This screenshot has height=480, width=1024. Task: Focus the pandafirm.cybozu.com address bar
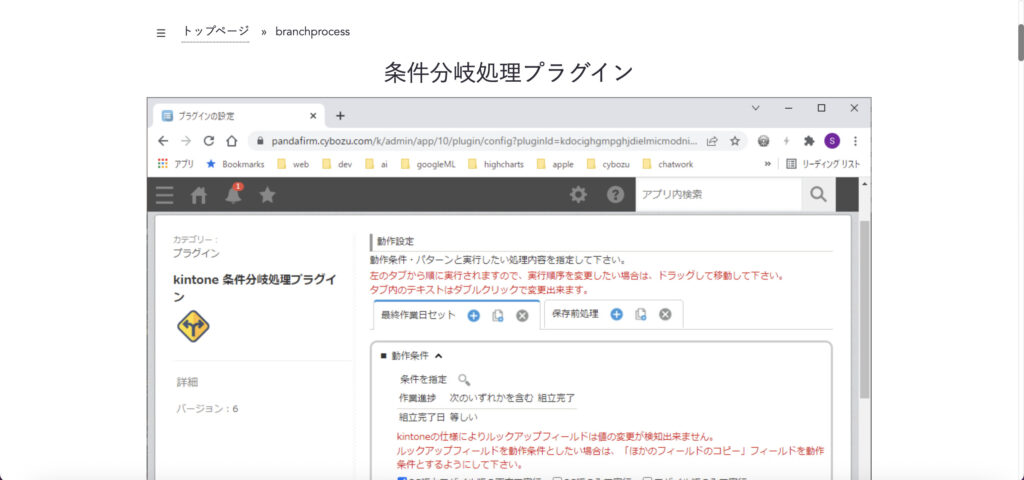pos(482,141)
